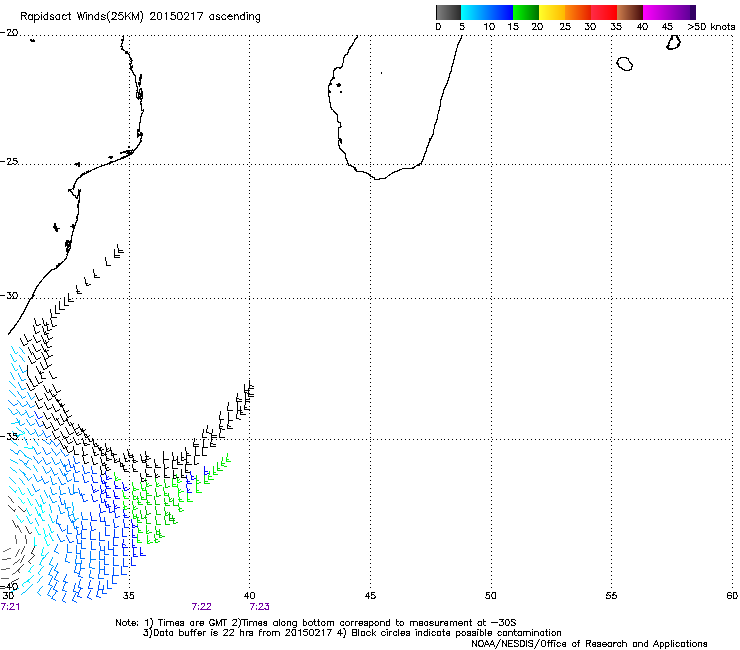740x650 pixels.
Task: Click the purple '7:21' time stamp
Action: coord(10,607)
